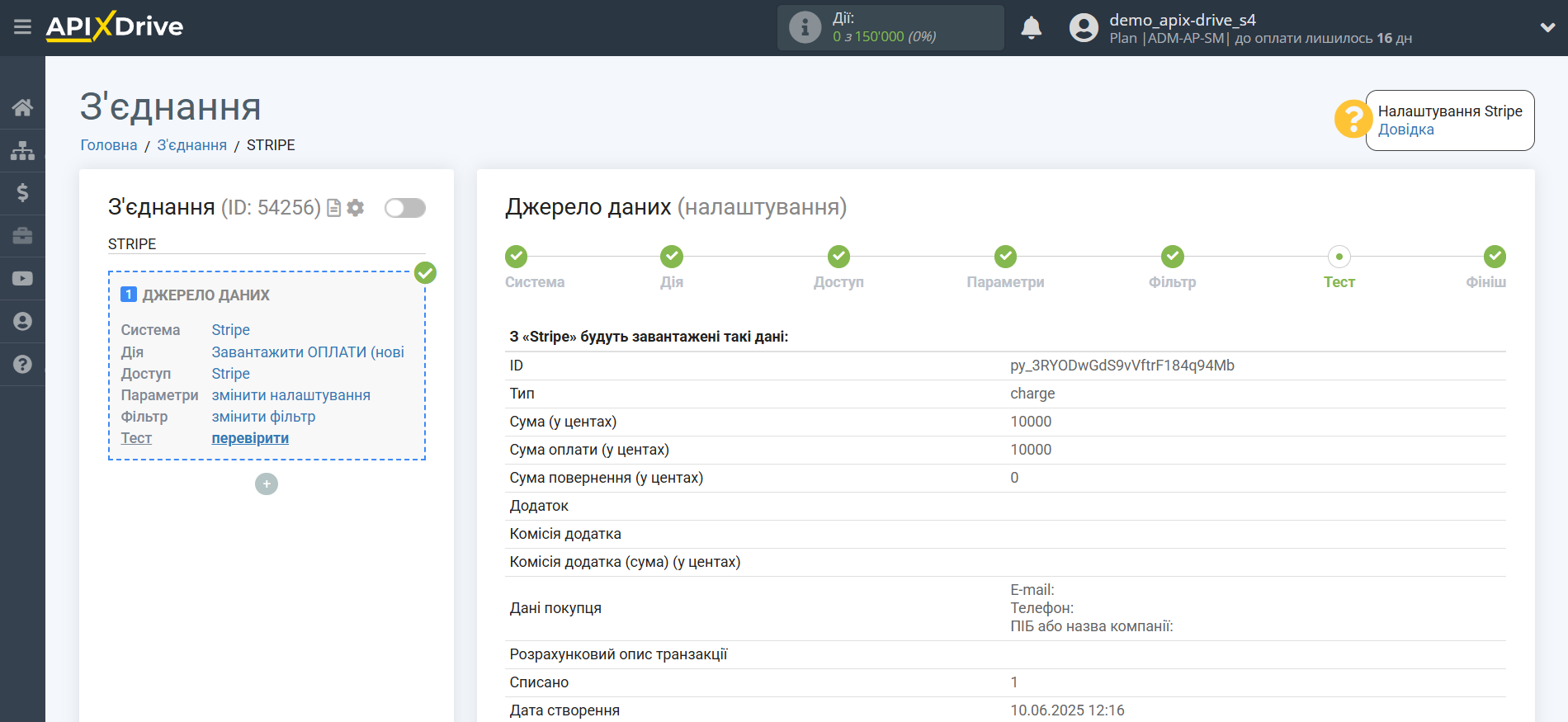This screenshot has height=722, width=1568.
Task: Open help question sidebar icon
Action: 22,364
